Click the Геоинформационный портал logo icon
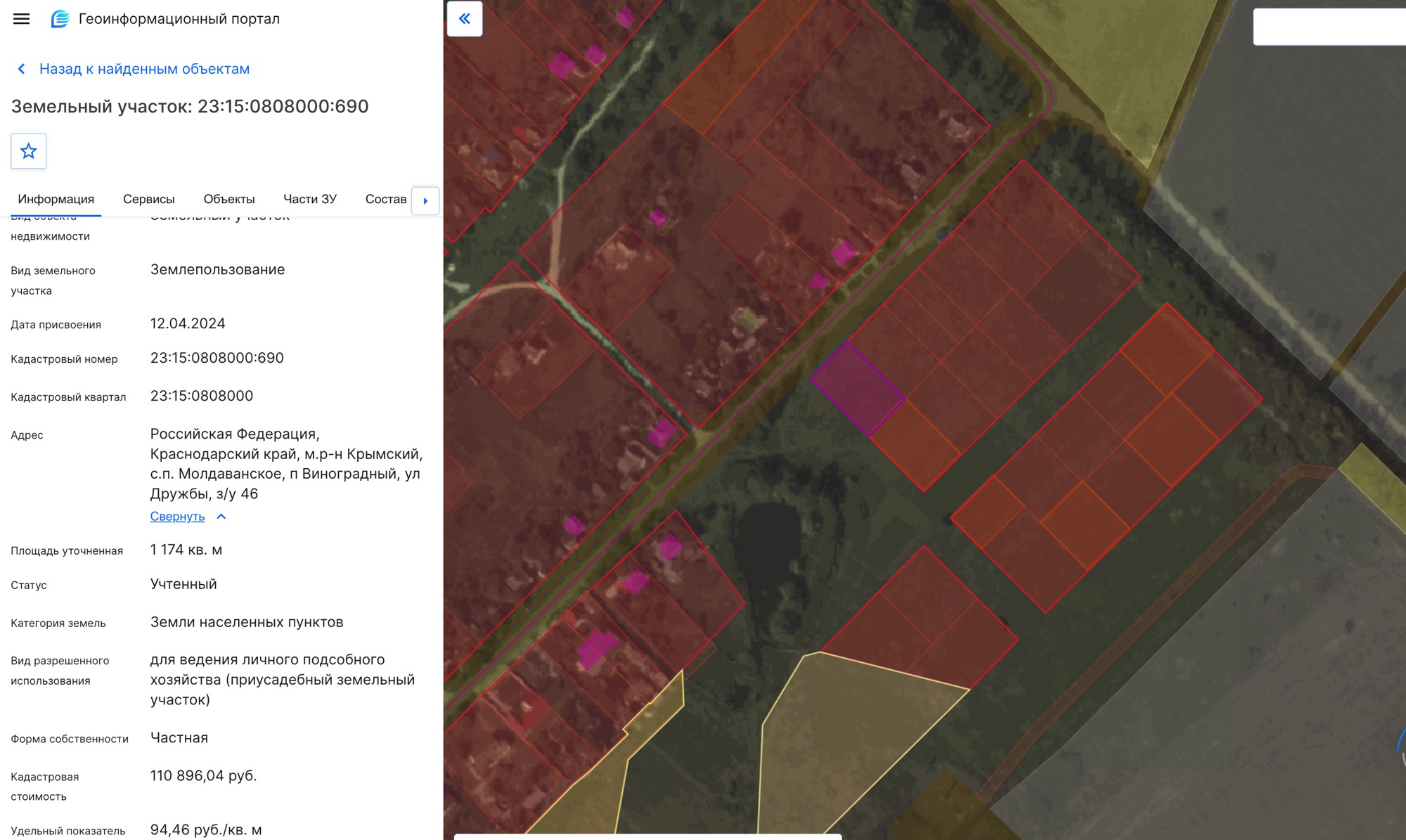 pyautogui.click(x=60, y=19)
